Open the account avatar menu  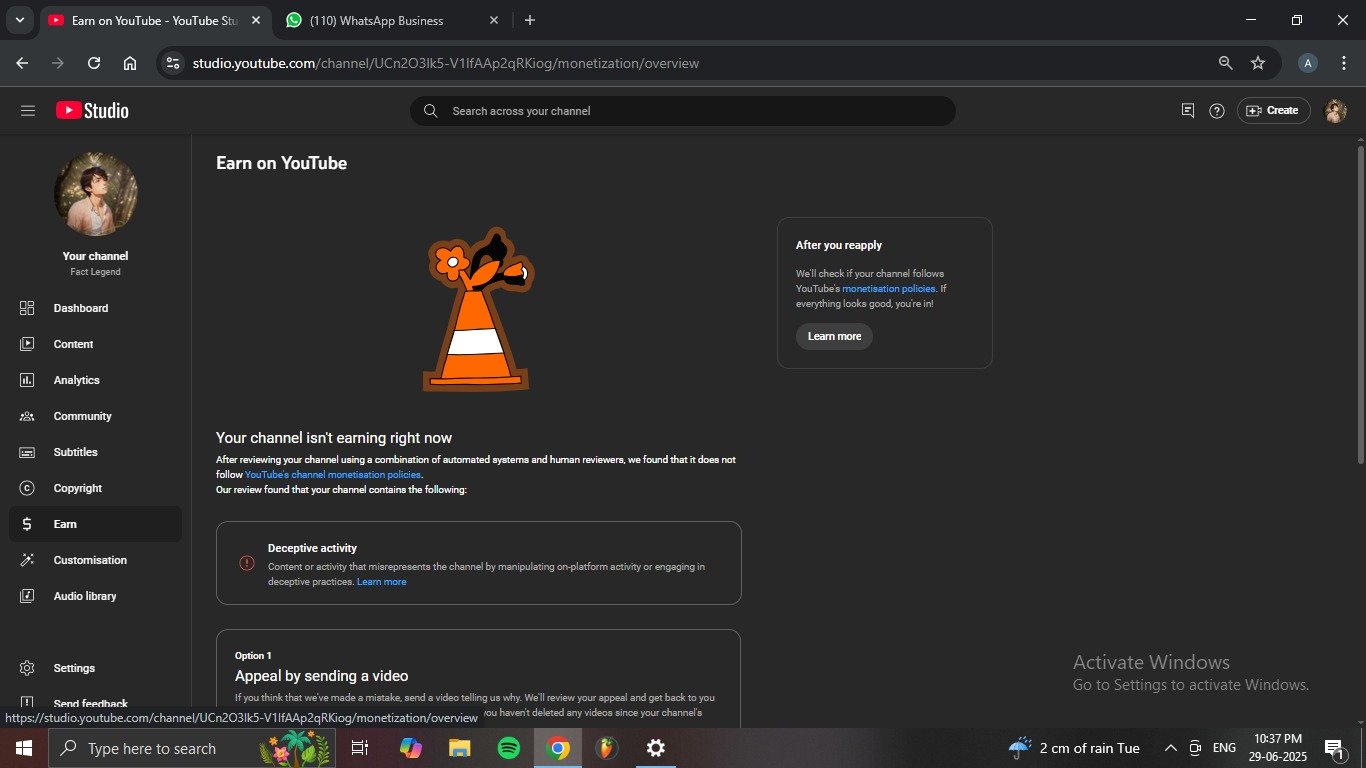[1335, 111]
